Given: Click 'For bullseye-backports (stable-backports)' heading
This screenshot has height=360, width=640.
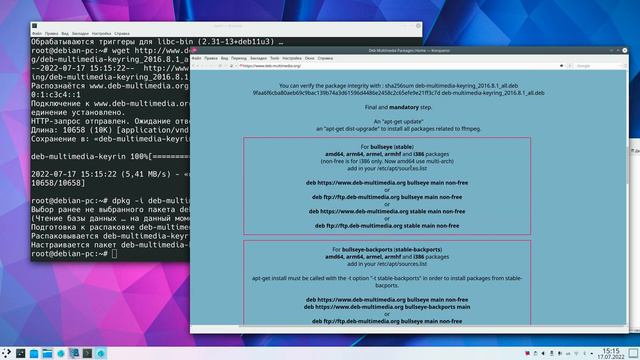Looking at the screenshot, I should [x=387, y=249].
